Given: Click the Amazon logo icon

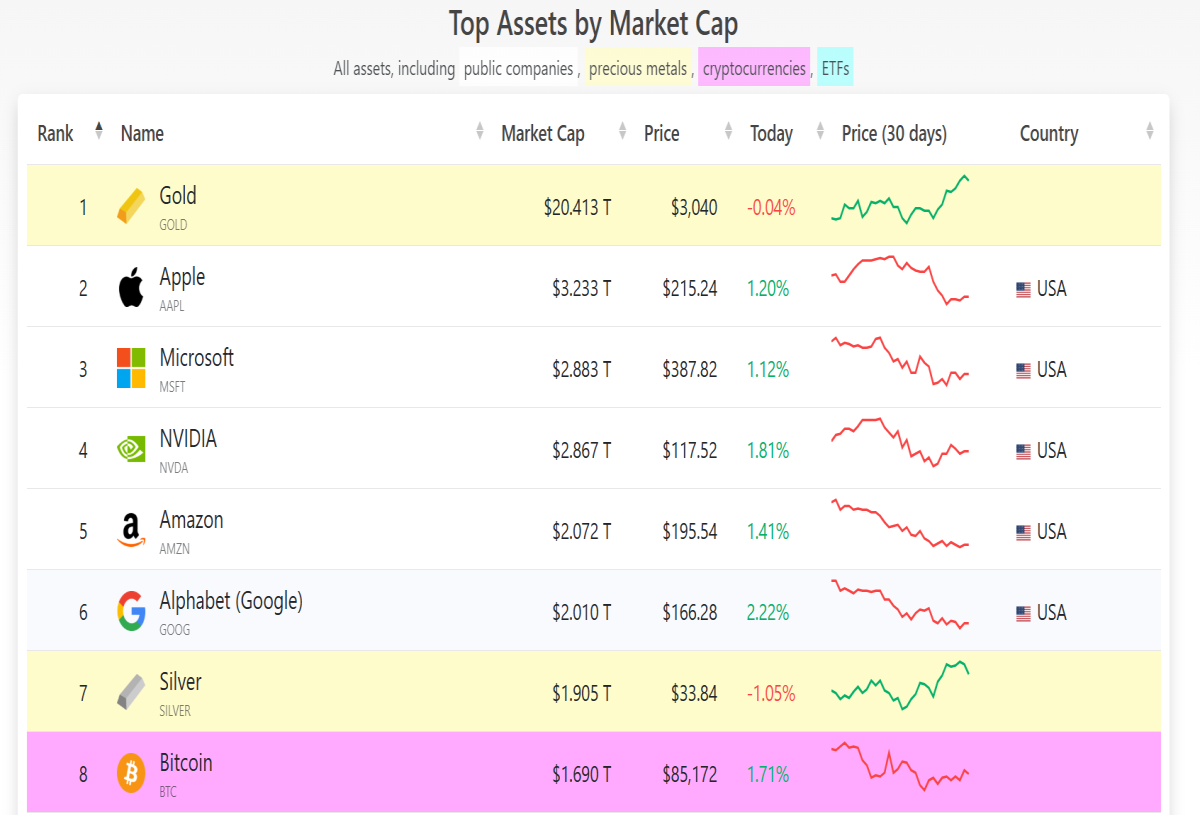Looking at the screenshot, I should [x=131, y=530].
